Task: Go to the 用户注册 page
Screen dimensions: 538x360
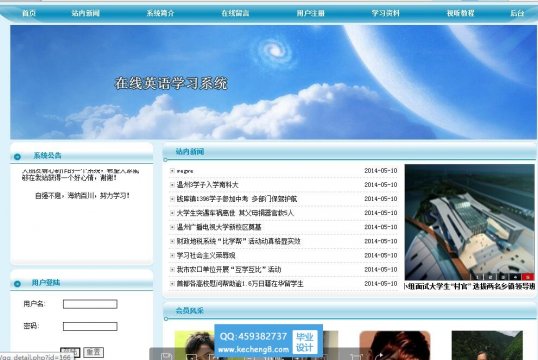Action: (x=311, y=13)
